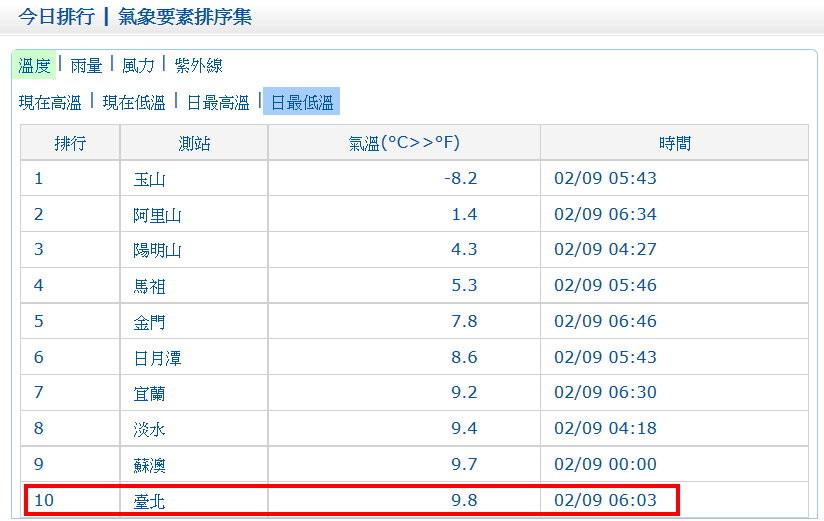Click the 陽明山 station name

(x=157, y=250)
